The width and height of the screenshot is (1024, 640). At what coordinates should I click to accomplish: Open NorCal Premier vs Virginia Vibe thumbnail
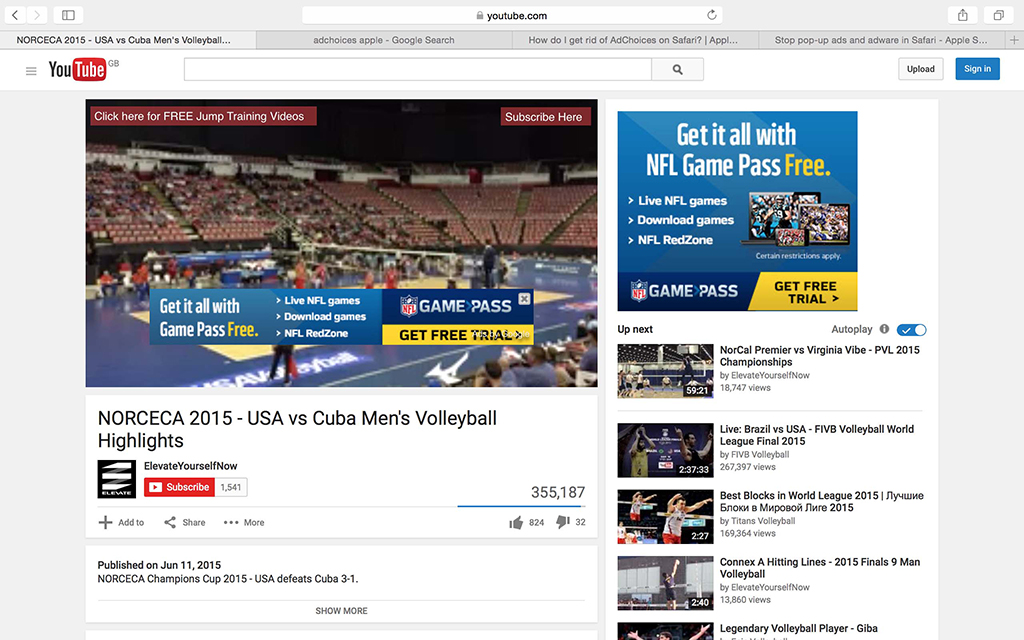665,371
